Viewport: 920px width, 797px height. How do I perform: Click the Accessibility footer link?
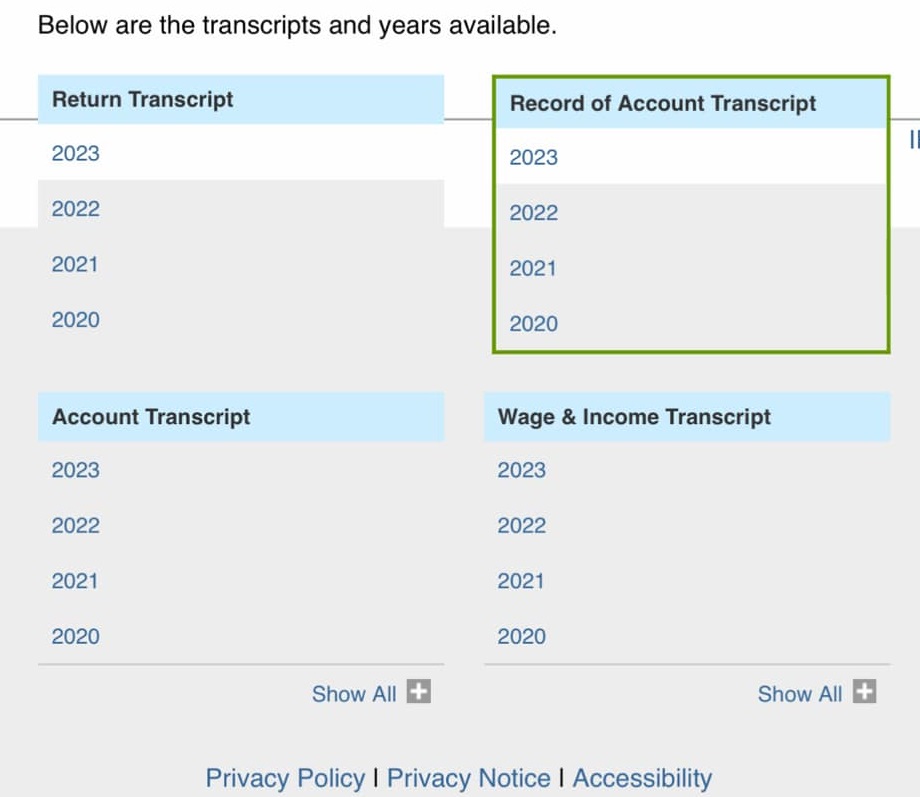point(642,778)
